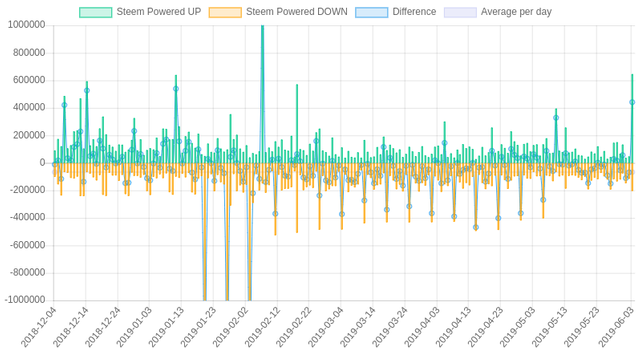
Task: Click the orange Steem Powered DOWN swatch
Action: tap(225, 12)
